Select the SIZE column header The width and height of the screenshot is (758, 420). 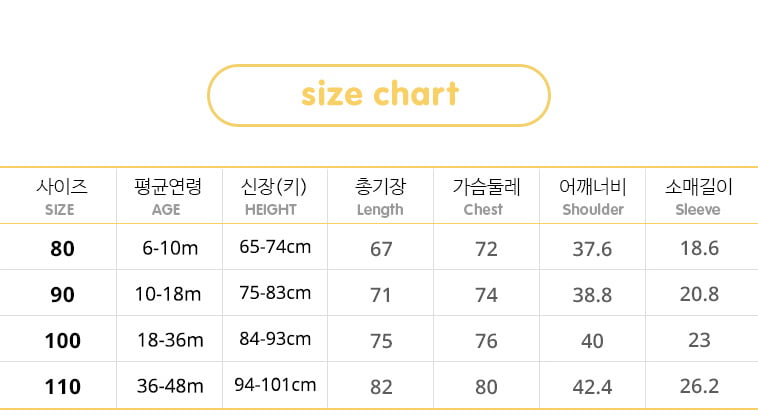61,197
